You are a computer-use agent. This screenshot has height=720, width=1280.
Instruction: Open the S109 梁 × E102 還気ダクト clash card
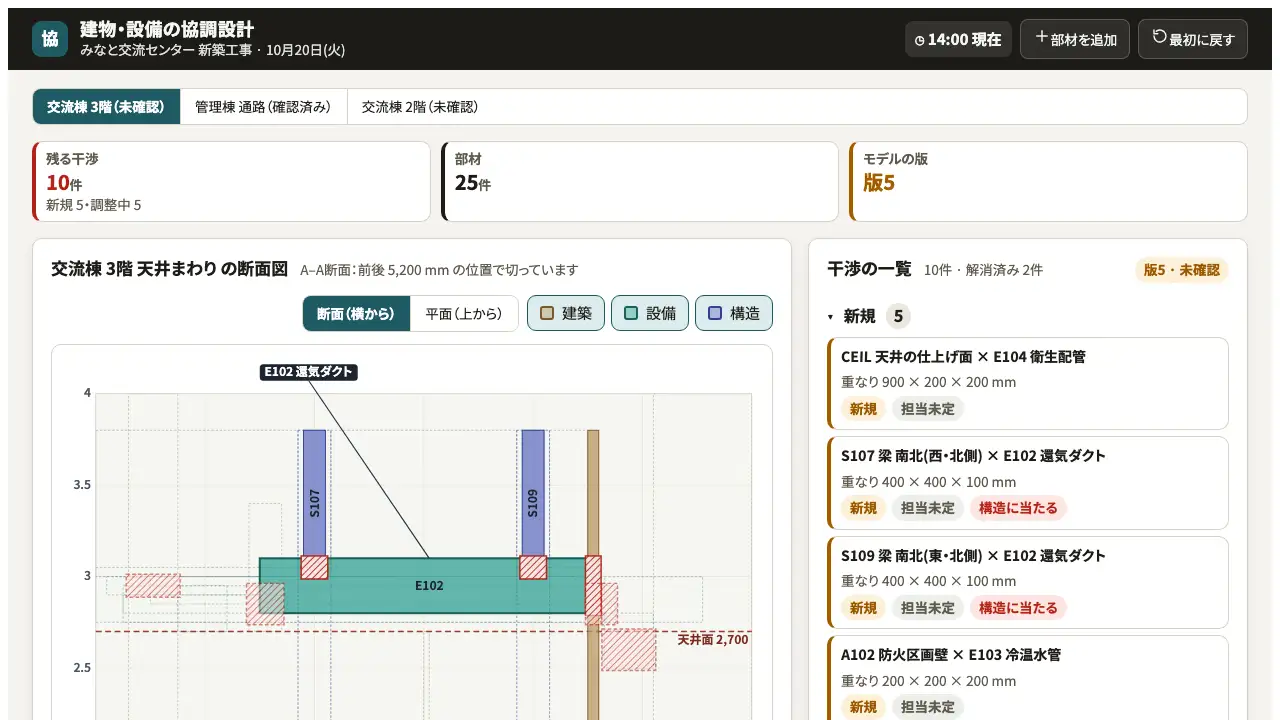tap(1028, 583)
